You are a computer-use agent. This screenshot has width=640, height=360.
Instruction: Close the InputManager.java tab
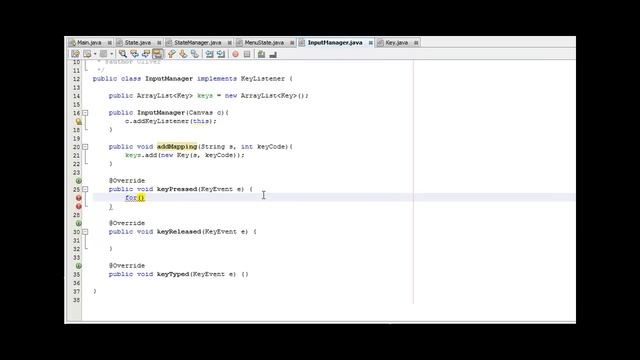pyautogui.click(x=371, y=42)
